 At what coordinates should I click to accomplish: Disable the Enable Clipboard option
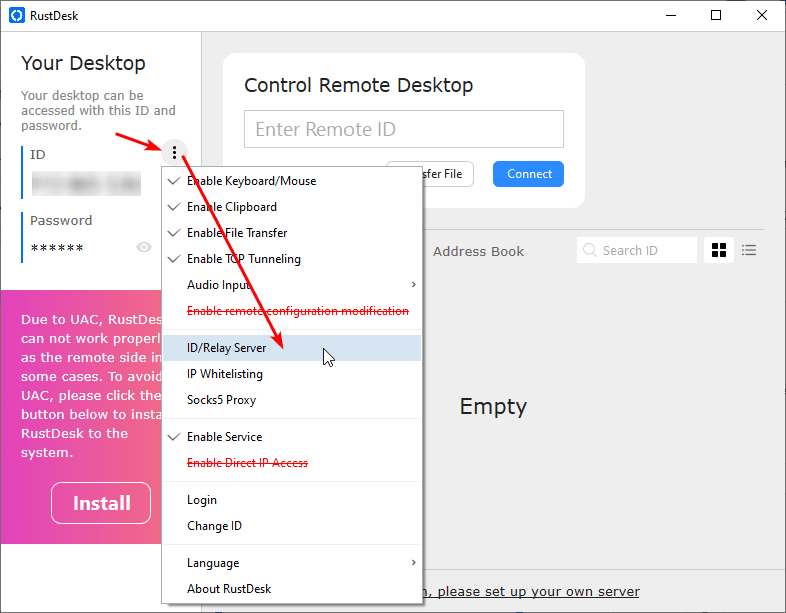(x=232, y=207)
